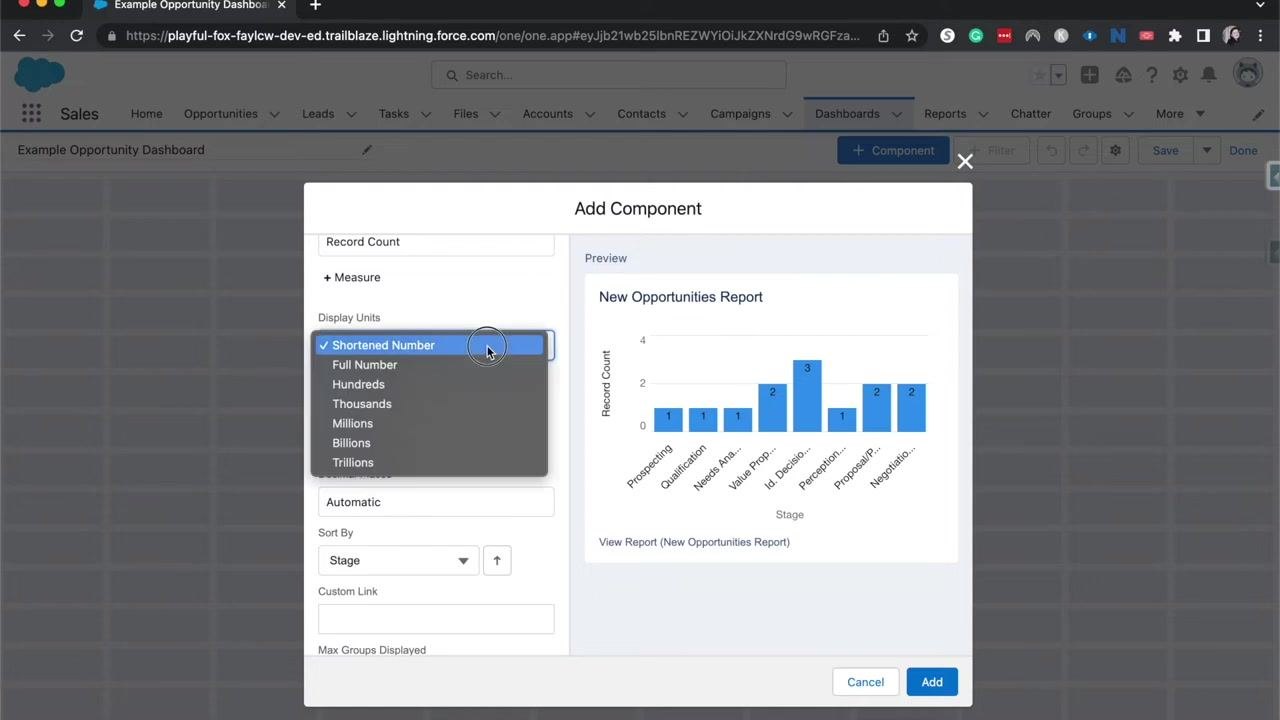Image resolution: width=1280 pixels, height=720 pixels.
Task: Expand the Save button dropdown arrow
Action: coord(1206,151)
